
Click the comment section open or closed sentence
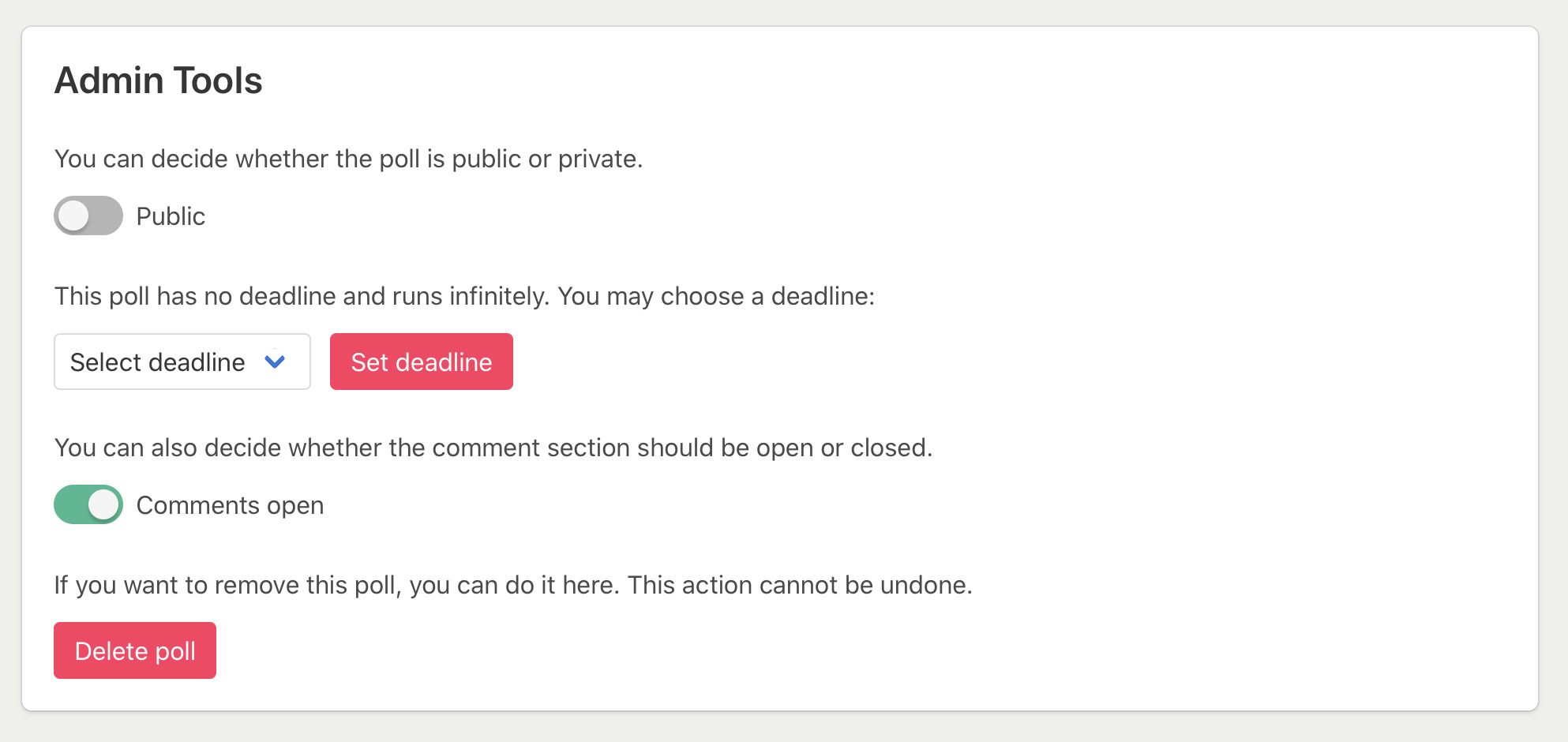(x=493, y=448)
